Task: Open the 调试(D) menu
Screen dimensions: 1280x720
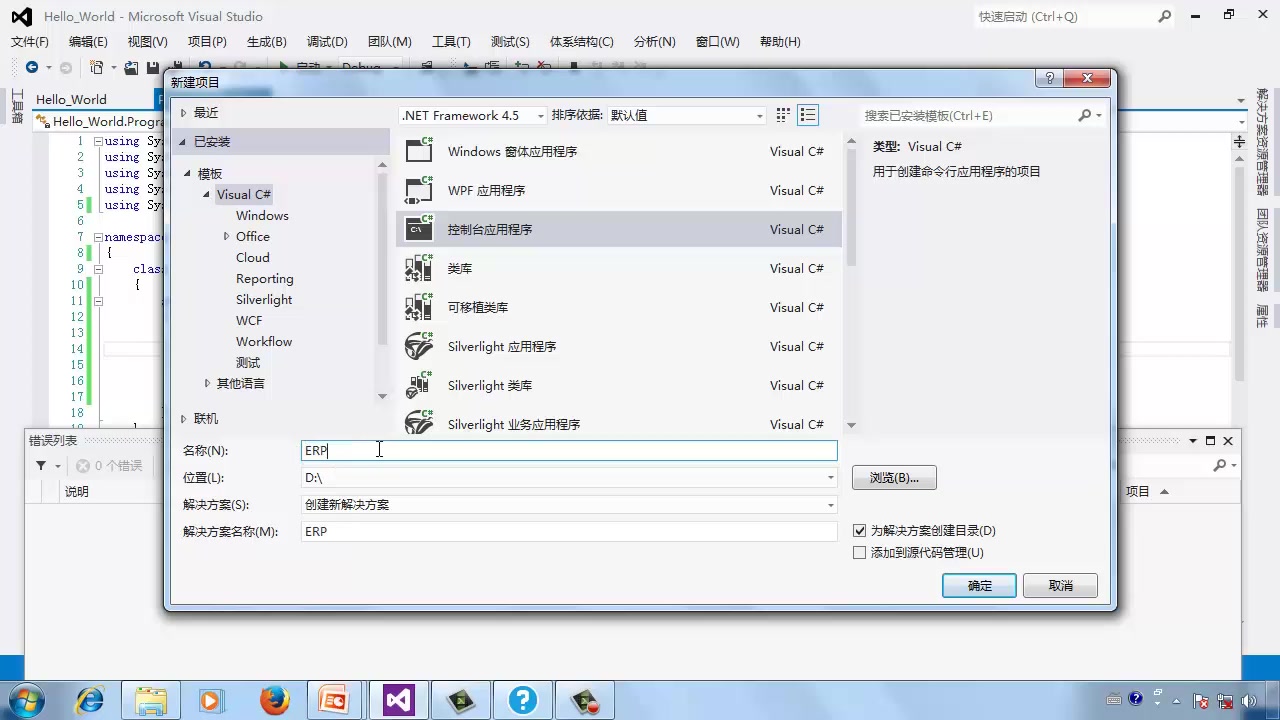Action: pyautogui.click(x=327, y=42)
